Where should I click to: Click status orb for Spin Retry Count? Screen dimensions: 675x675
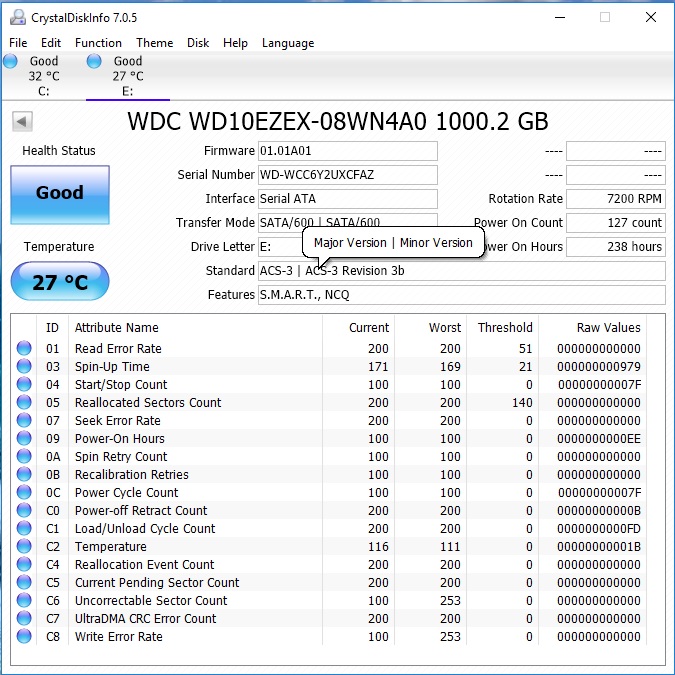24,456
